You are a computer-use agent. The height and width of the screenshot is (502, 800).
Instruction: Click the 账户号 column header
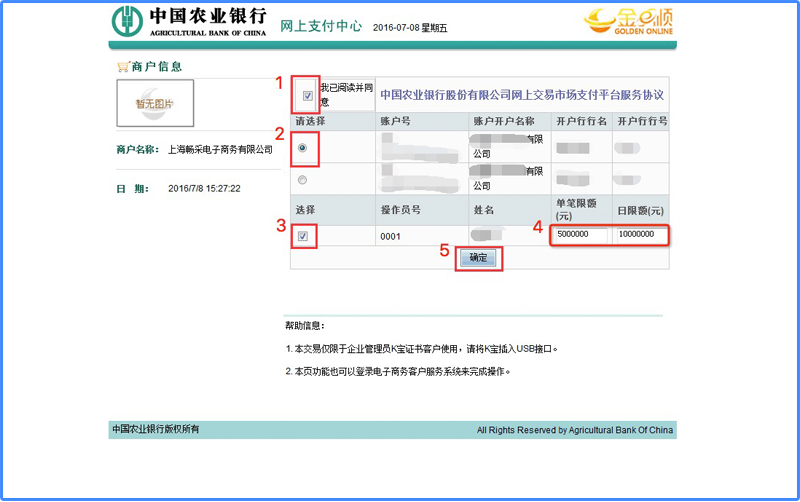pos(396,121)
